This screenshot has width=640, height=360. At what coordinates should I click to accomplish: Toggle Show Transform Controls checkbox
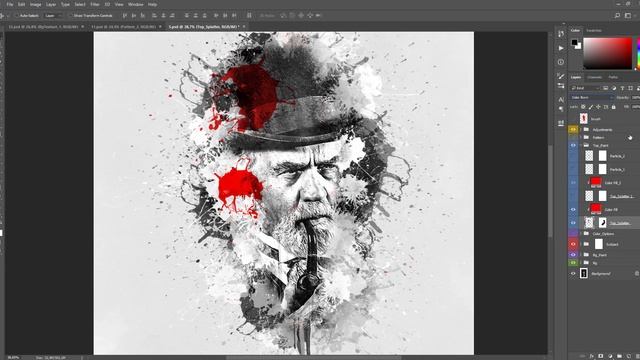tap(70, 16)
